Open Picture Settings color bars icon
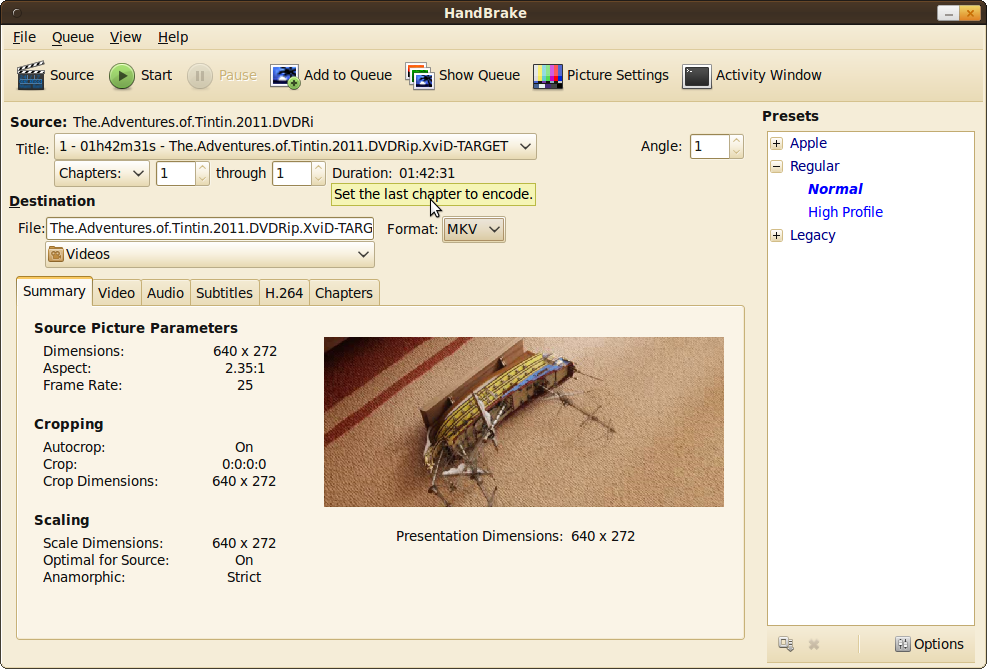Viewport: 987px width, 669px height. point(548,76)
